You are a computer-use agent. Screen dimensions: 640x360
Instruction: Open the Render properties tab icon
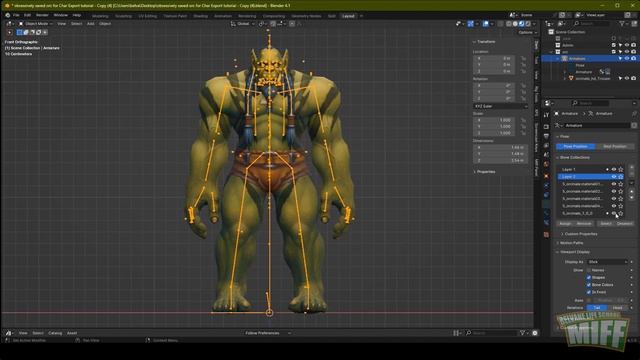coord(547,127)
